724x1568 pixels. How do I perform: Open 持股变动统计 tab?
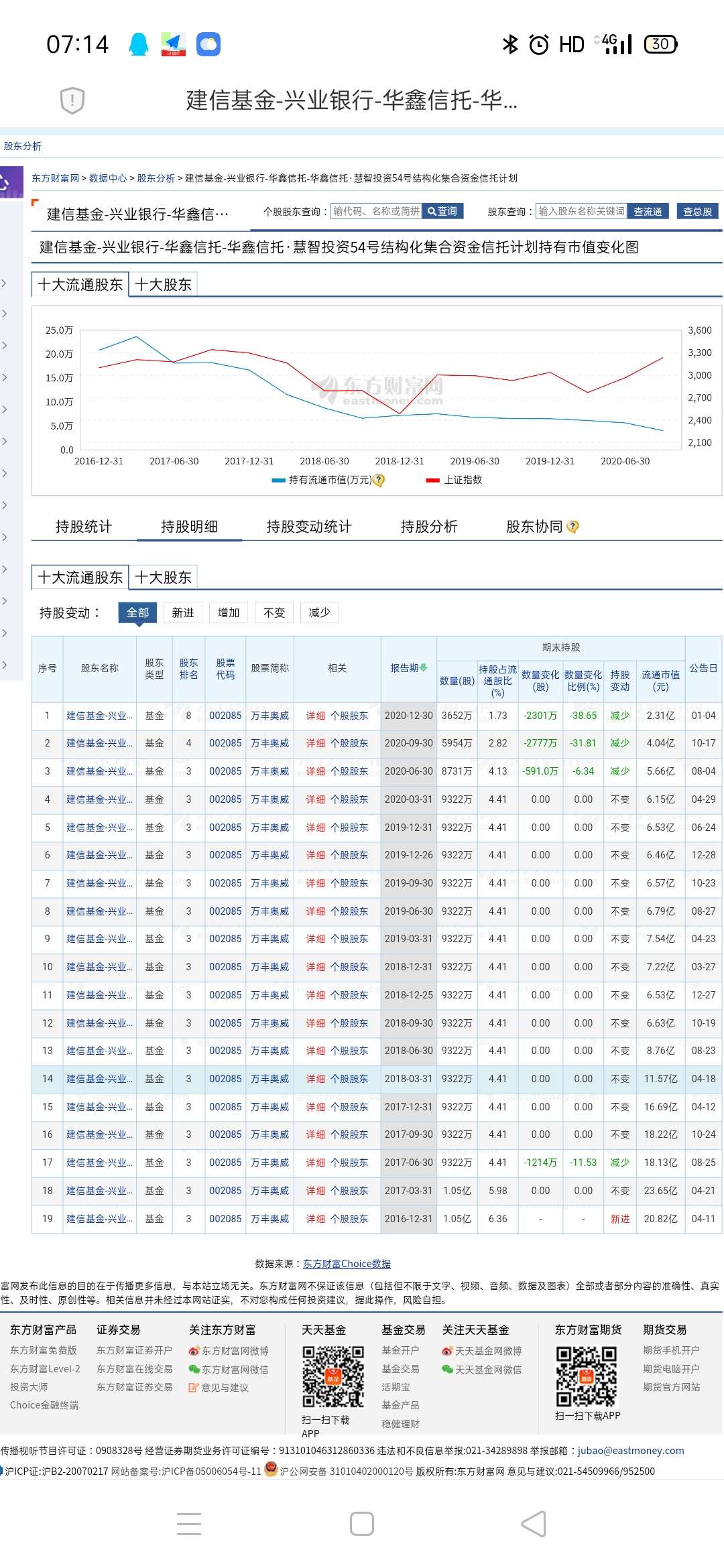[x=309, y=527]
